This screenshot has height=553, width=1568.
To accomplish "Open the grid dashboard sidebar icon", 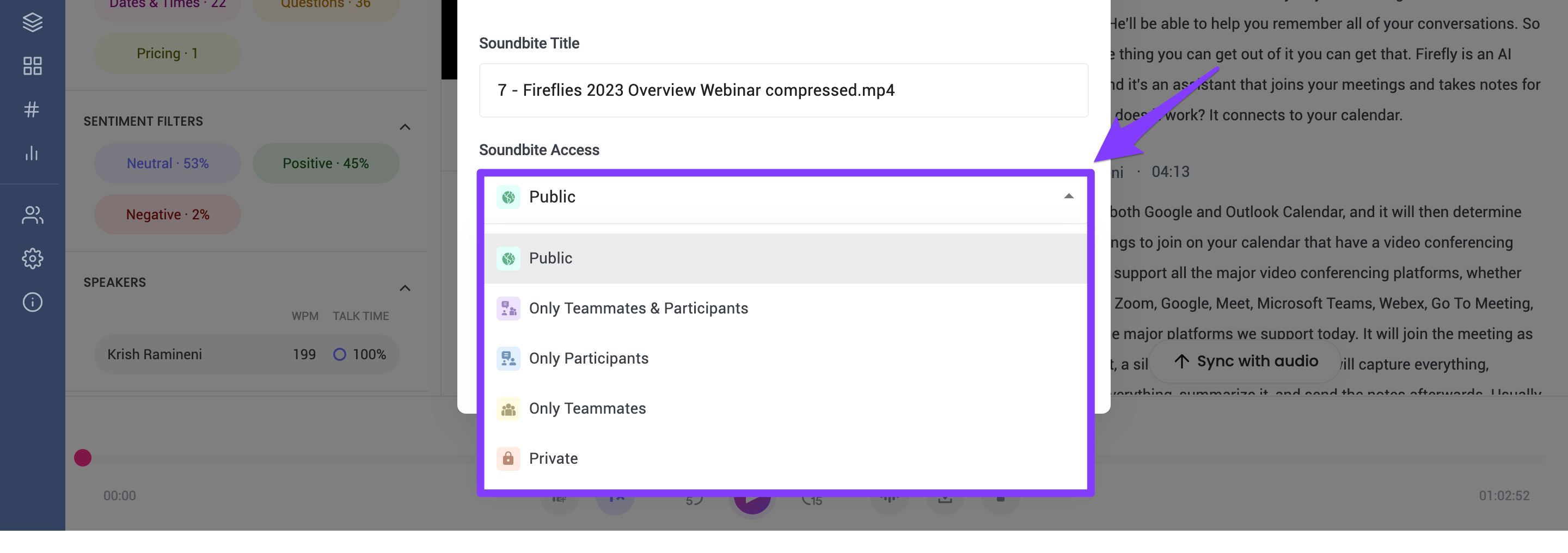I will click(32, 66).
